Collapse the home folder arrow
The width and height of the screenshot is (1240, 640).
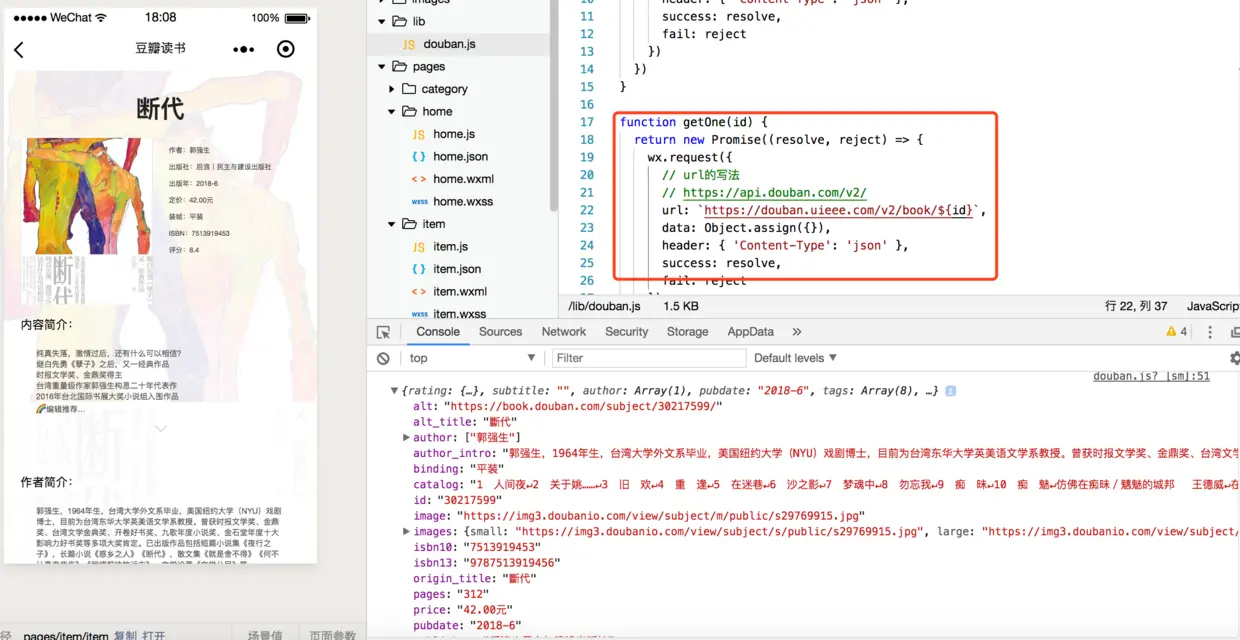pyautogui.click(x=392, y=112)
